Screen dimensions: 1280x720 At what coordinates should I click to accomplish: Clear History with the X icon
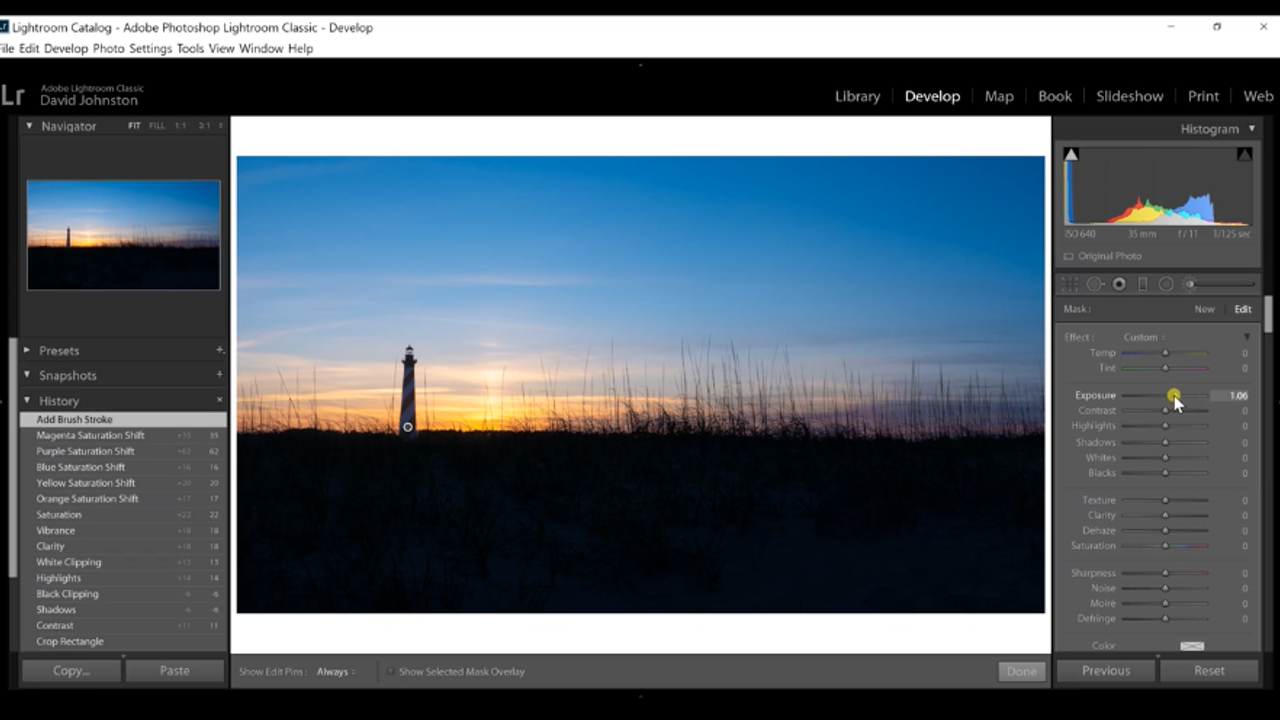point(220,400)
